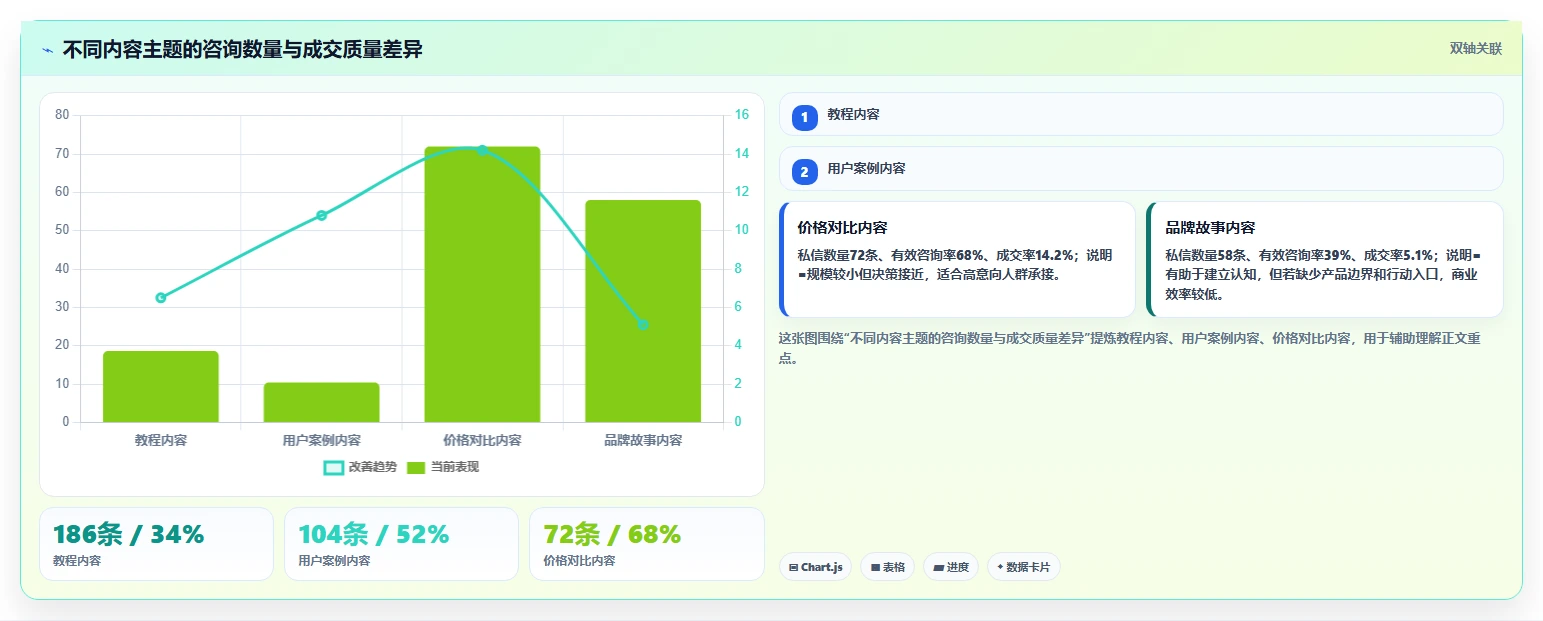Click the 价格对比内容 x-axis label
This screenshot has width=1543, height=621.
pos(482,440)
